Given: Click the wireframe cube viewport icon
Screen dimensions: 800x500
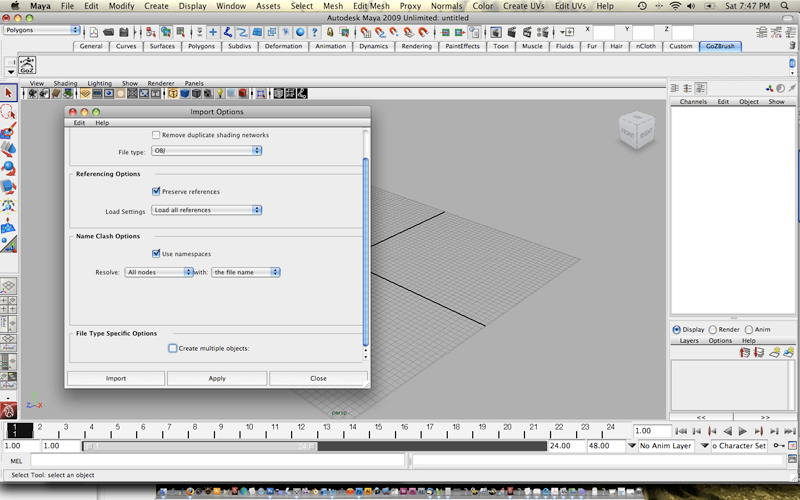Looking at the screenshot, I should [x=173, y=93].
